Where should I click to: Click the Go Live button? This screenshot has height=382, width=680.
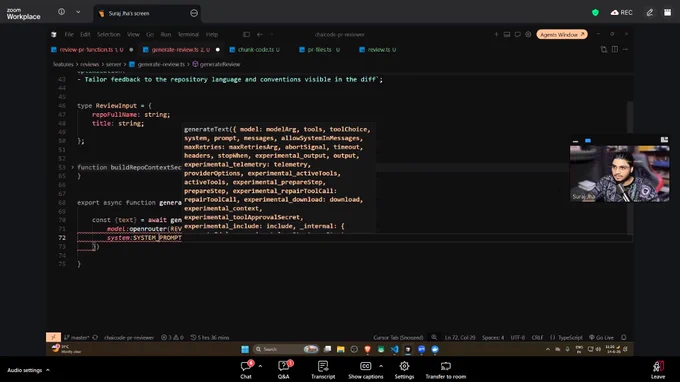coord(601,337)
